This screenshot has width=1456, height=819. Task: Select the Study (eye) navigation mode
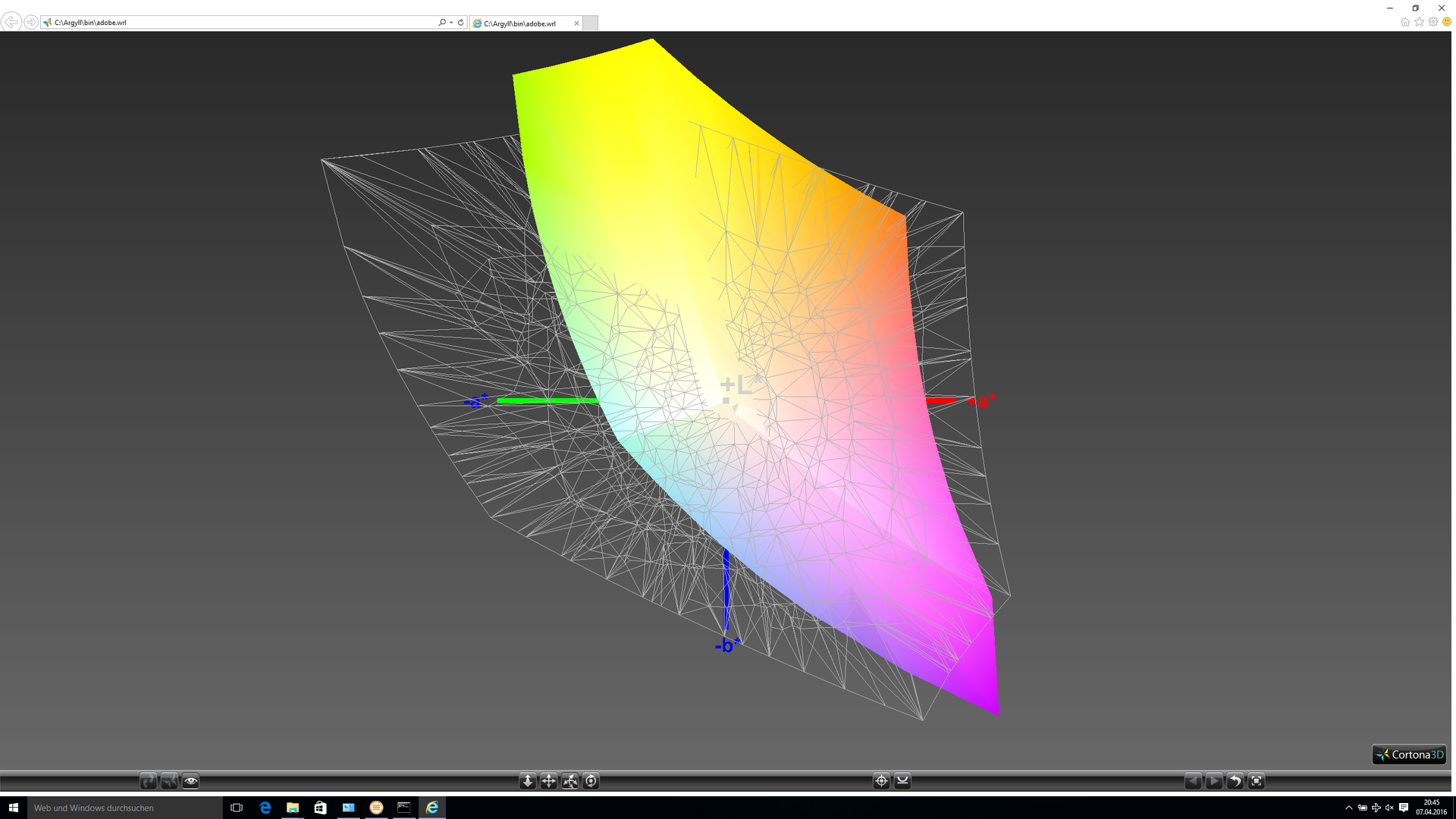(x=190, y=781)
